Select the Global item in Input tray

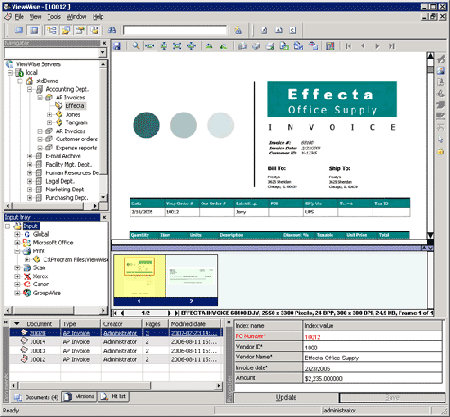41,234
